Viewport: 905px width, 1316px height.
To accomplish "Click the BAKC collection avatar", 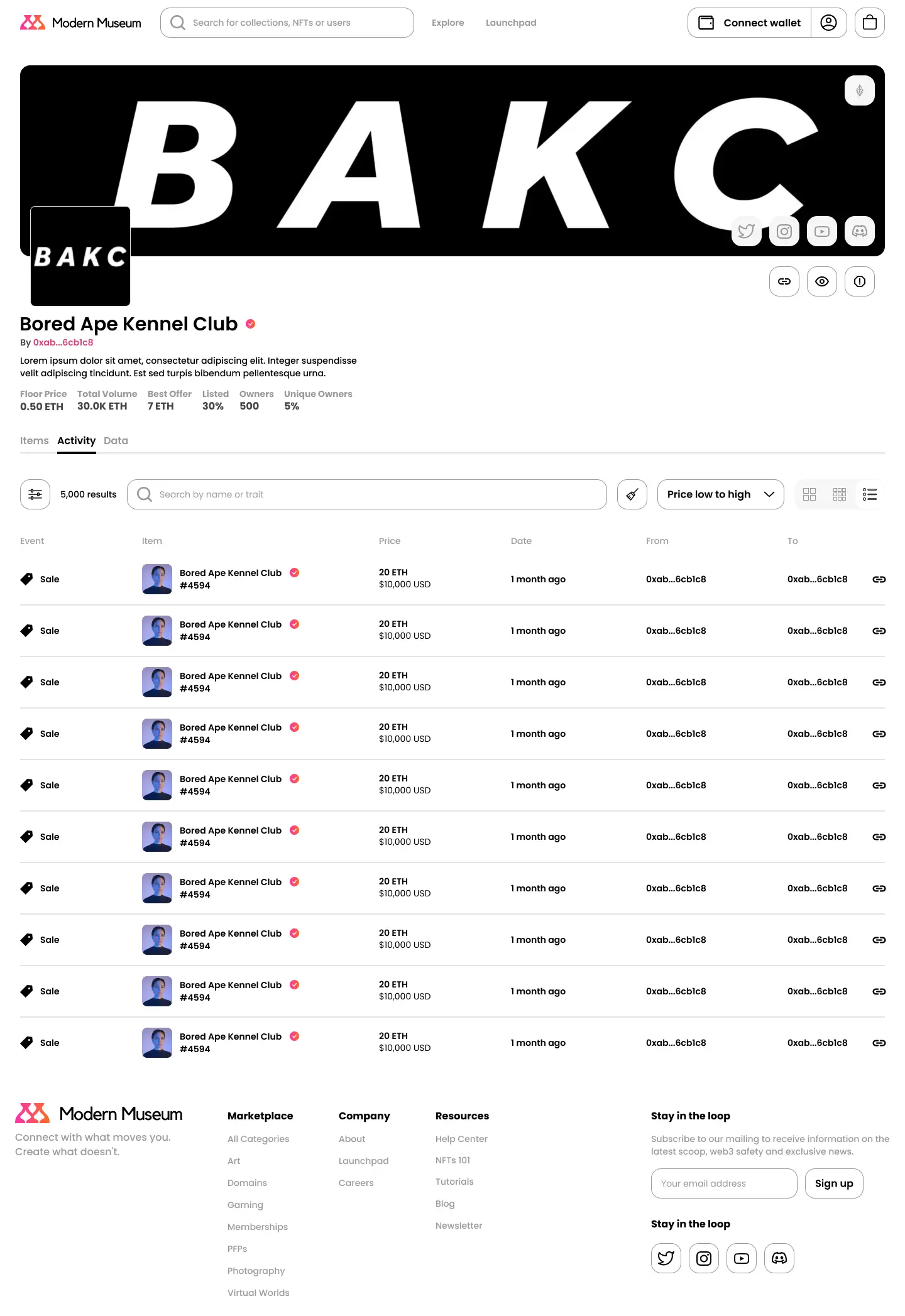I will coord(80,256).
